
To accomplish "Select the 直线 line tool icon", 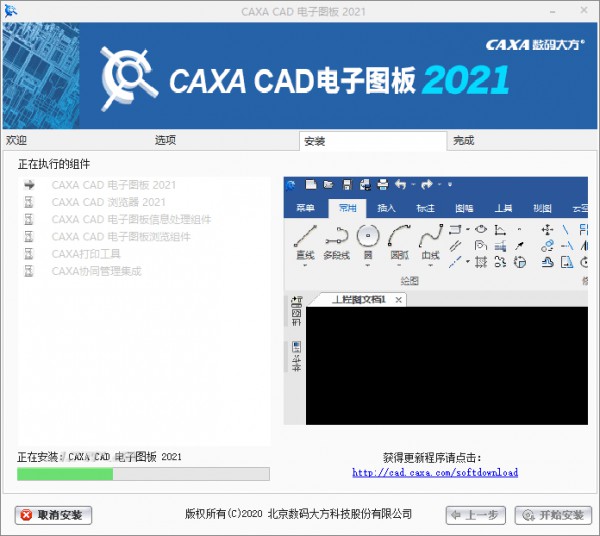I will (x=306, y=236).
